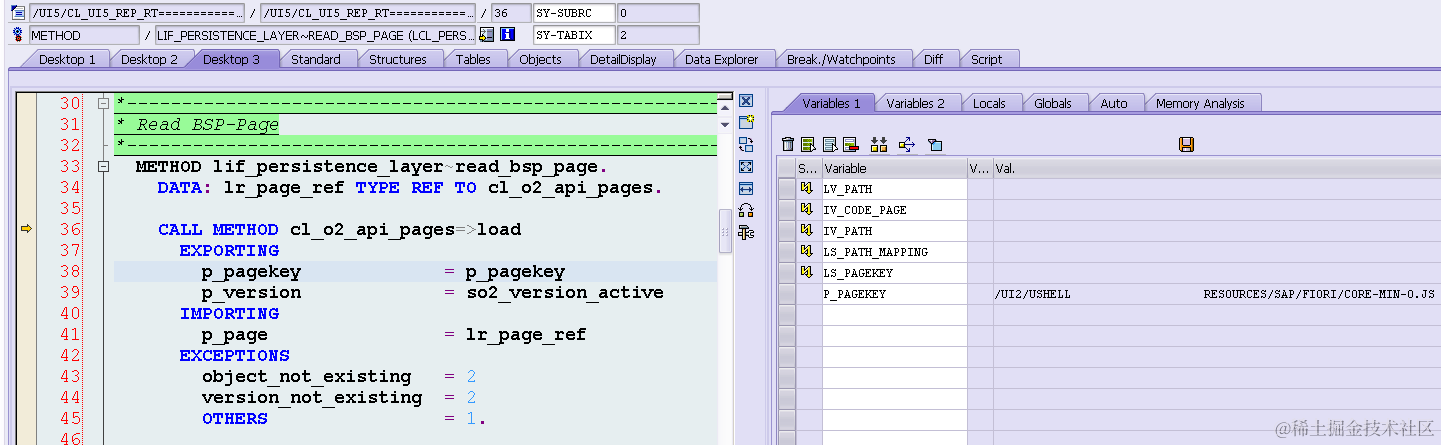
Task: Open the Script tab
Action: 986,60
